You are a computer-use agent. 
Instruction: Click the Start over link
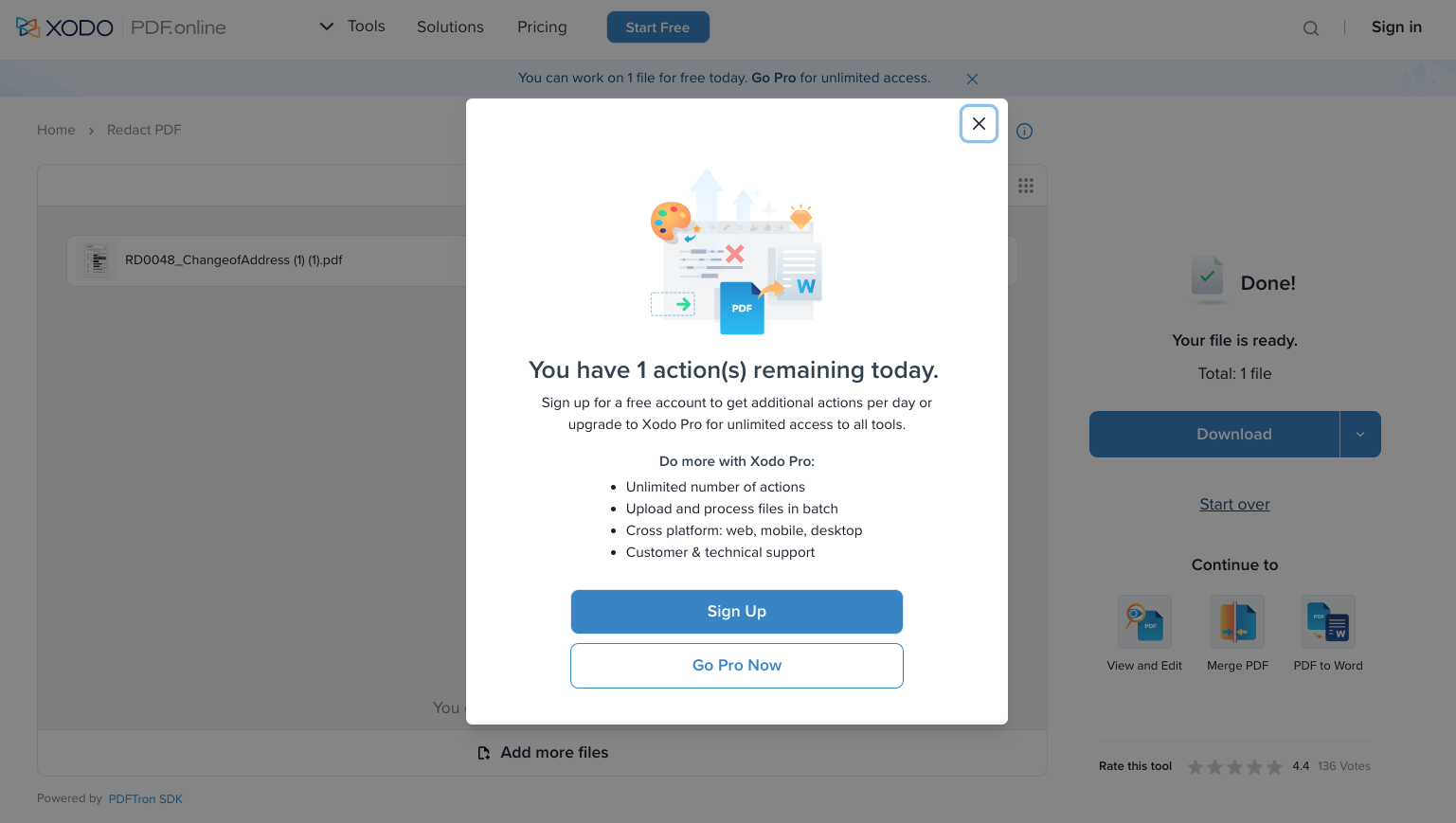(1234, 505)
